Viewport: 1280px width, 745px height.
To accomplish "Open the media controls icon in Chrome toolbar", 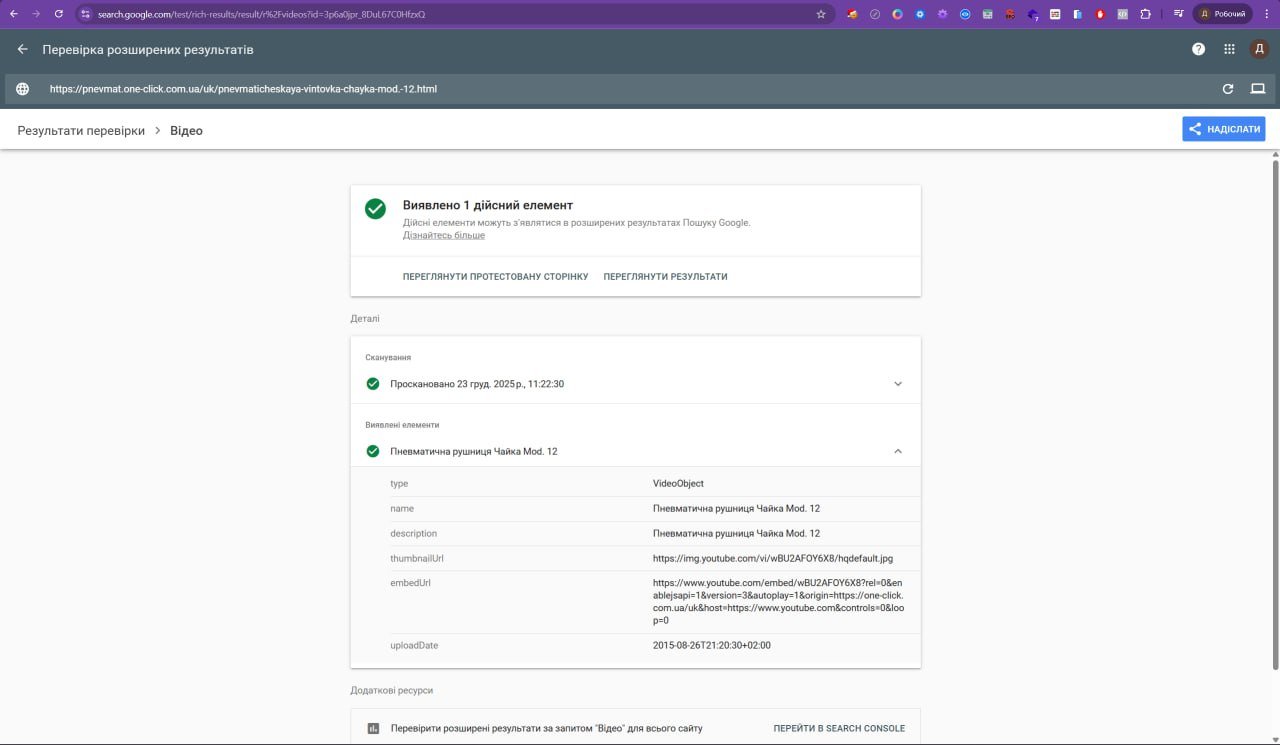I will coord(1179,14).
